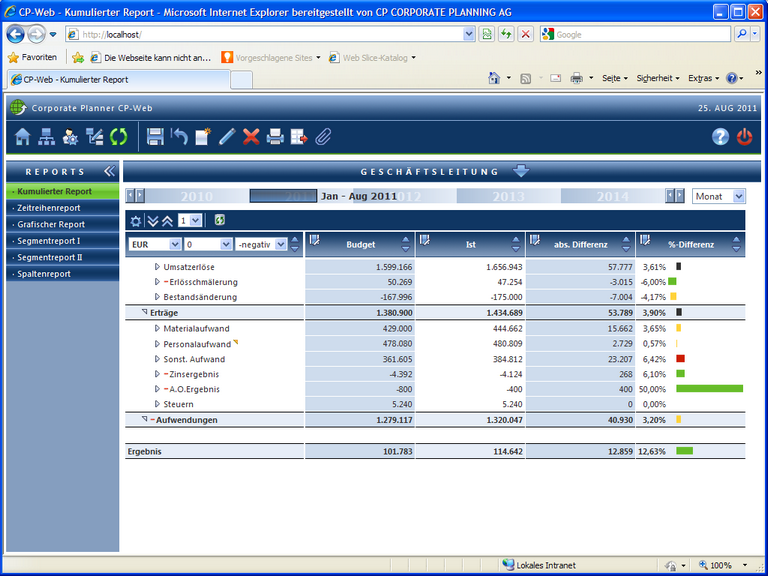Screen dimensions: 768x576
Task: Create a new note document icon
Action: (x=203, y=137)
